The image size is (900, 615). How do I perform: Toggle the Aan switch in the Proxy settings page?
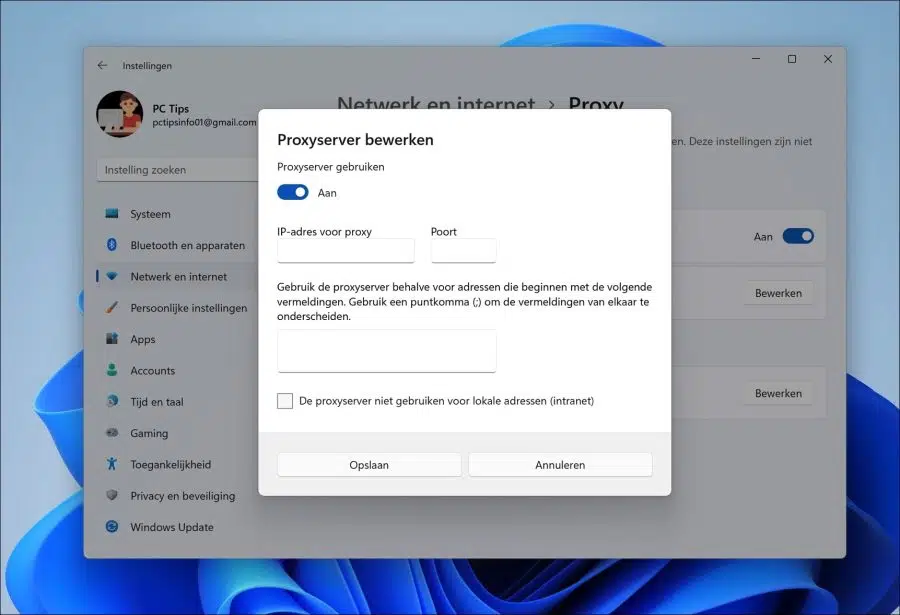[798, 236]
